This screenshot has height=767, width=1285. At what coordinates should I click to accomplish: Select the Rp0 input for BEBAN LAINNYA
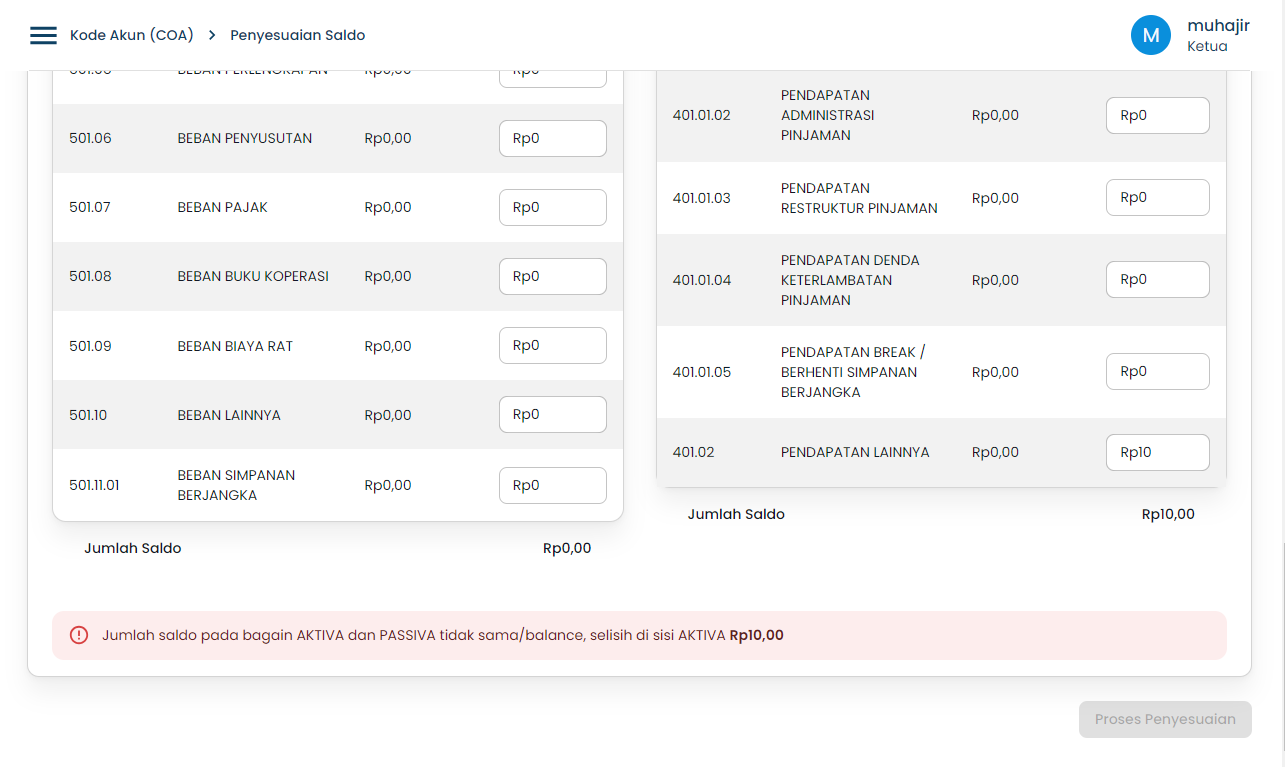coord(552,413)
